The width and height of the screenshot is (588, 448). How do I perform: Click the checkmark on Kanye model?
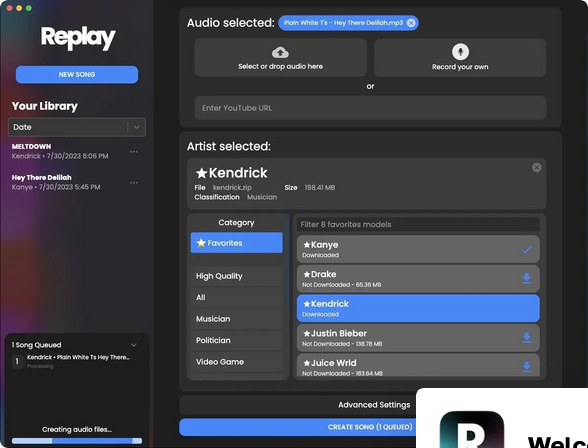(x=526, y=249)
